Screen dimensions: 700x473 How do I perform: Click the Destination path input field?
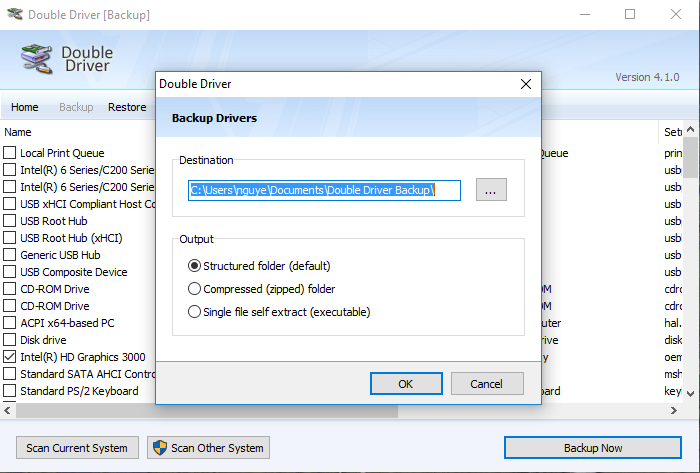(324, 191)
